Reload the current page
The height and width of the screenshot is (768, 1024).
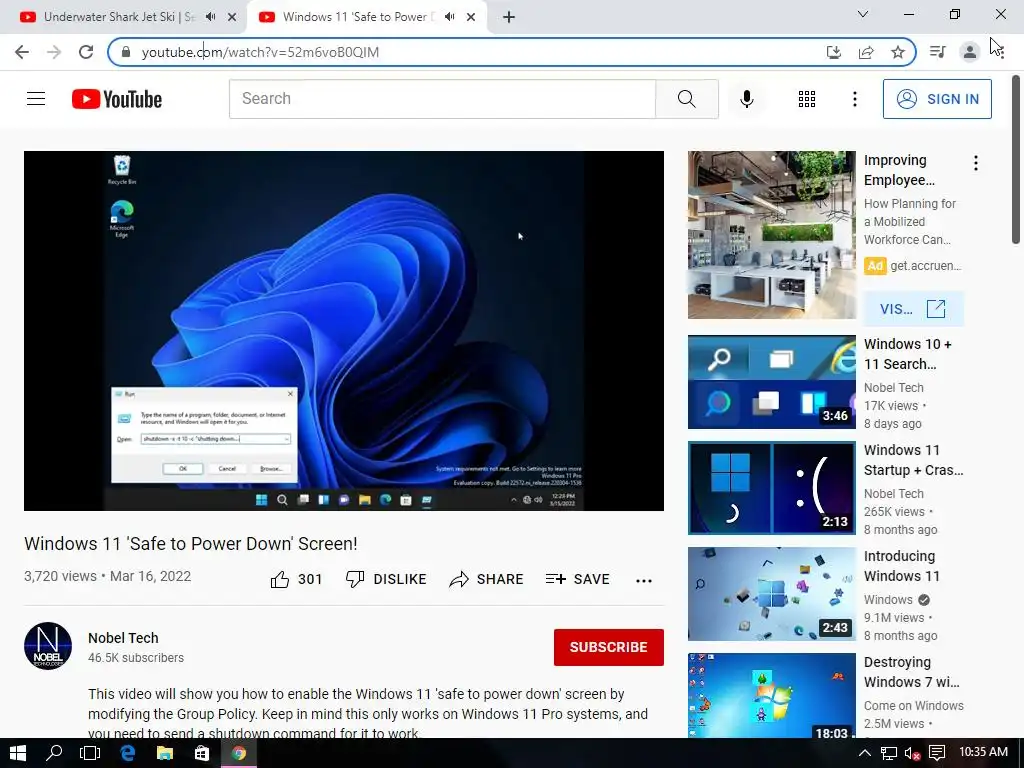86,52
